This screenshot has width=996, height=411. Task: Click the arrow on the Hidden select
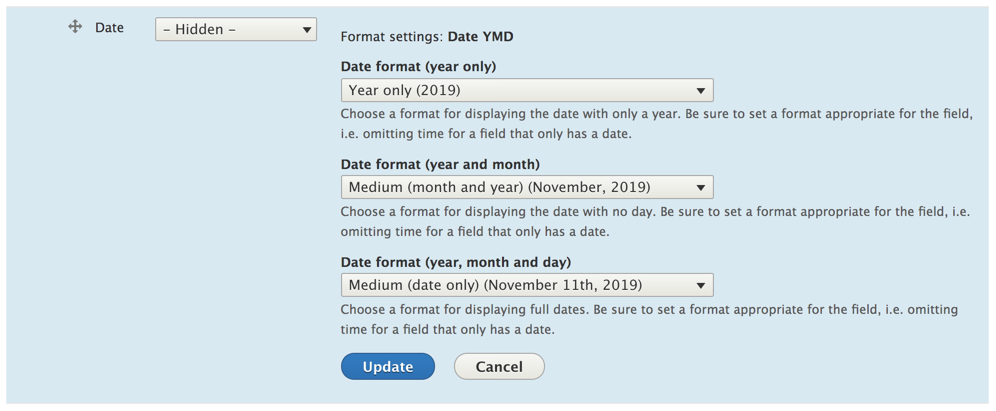[x=307, y=30]
